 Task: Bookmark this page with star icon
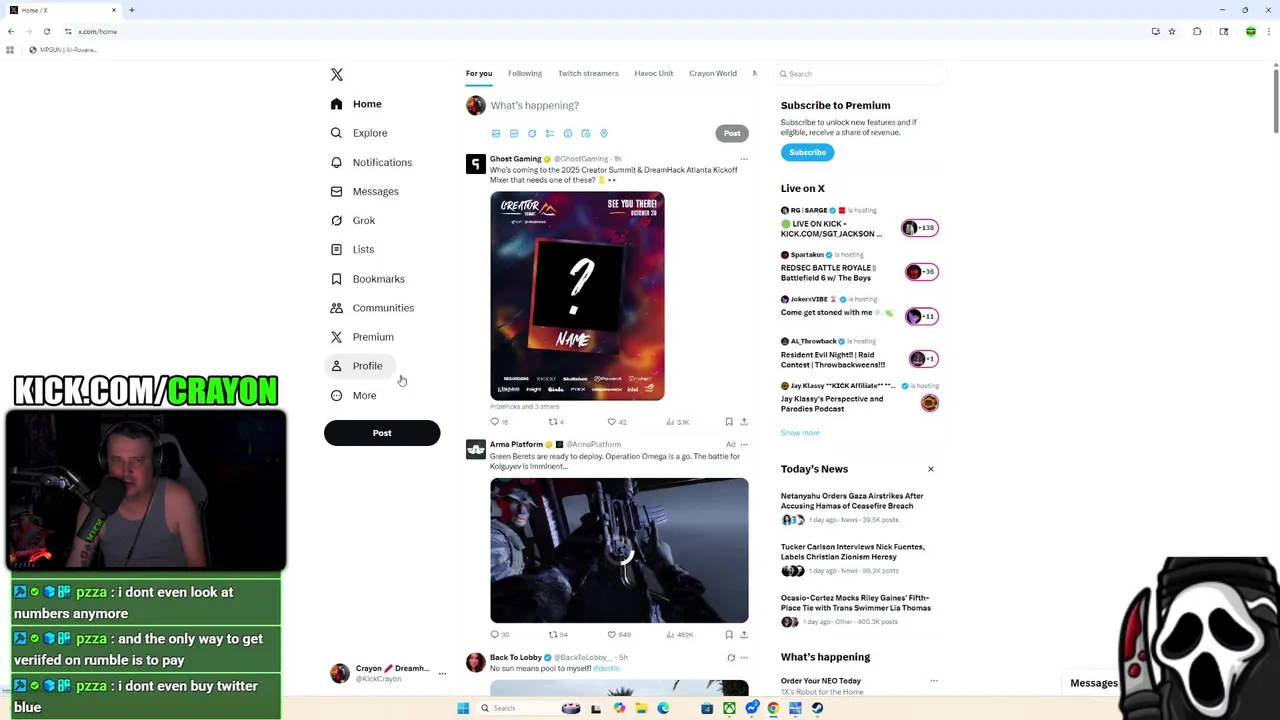(x=1172, y=31)
